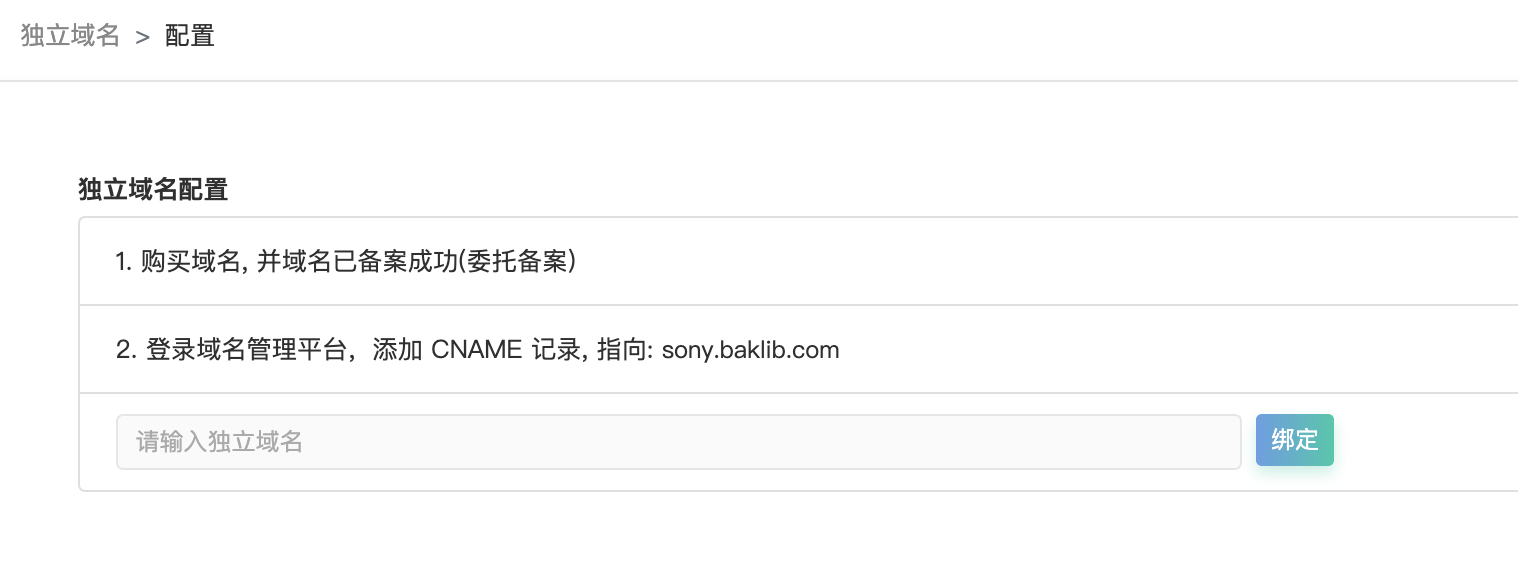Click the 独立域名 breadcrumb link

coord(70,36)
